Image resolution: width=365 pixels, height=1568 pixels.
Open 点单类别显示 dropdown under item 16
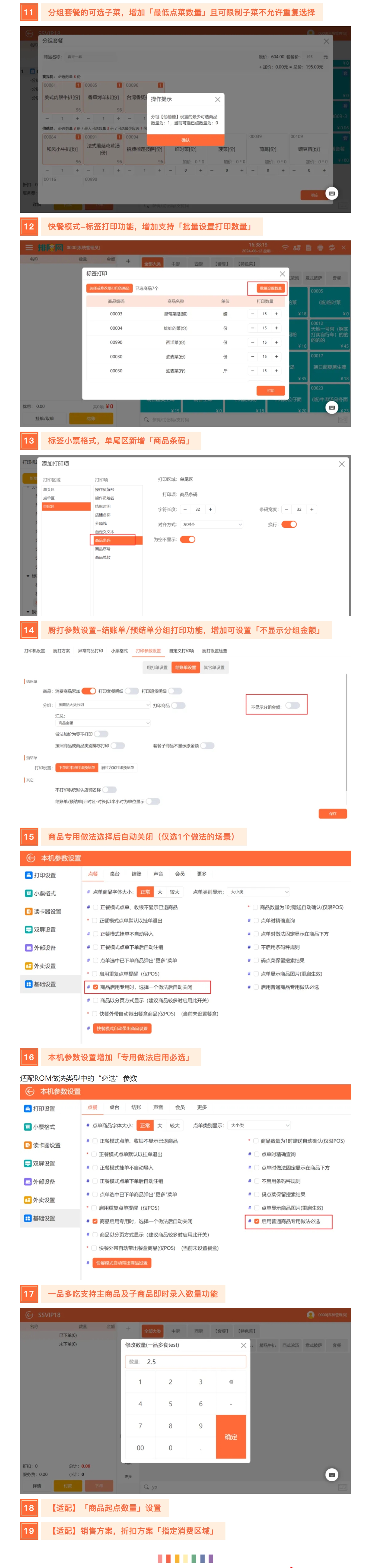point(258,1125)
